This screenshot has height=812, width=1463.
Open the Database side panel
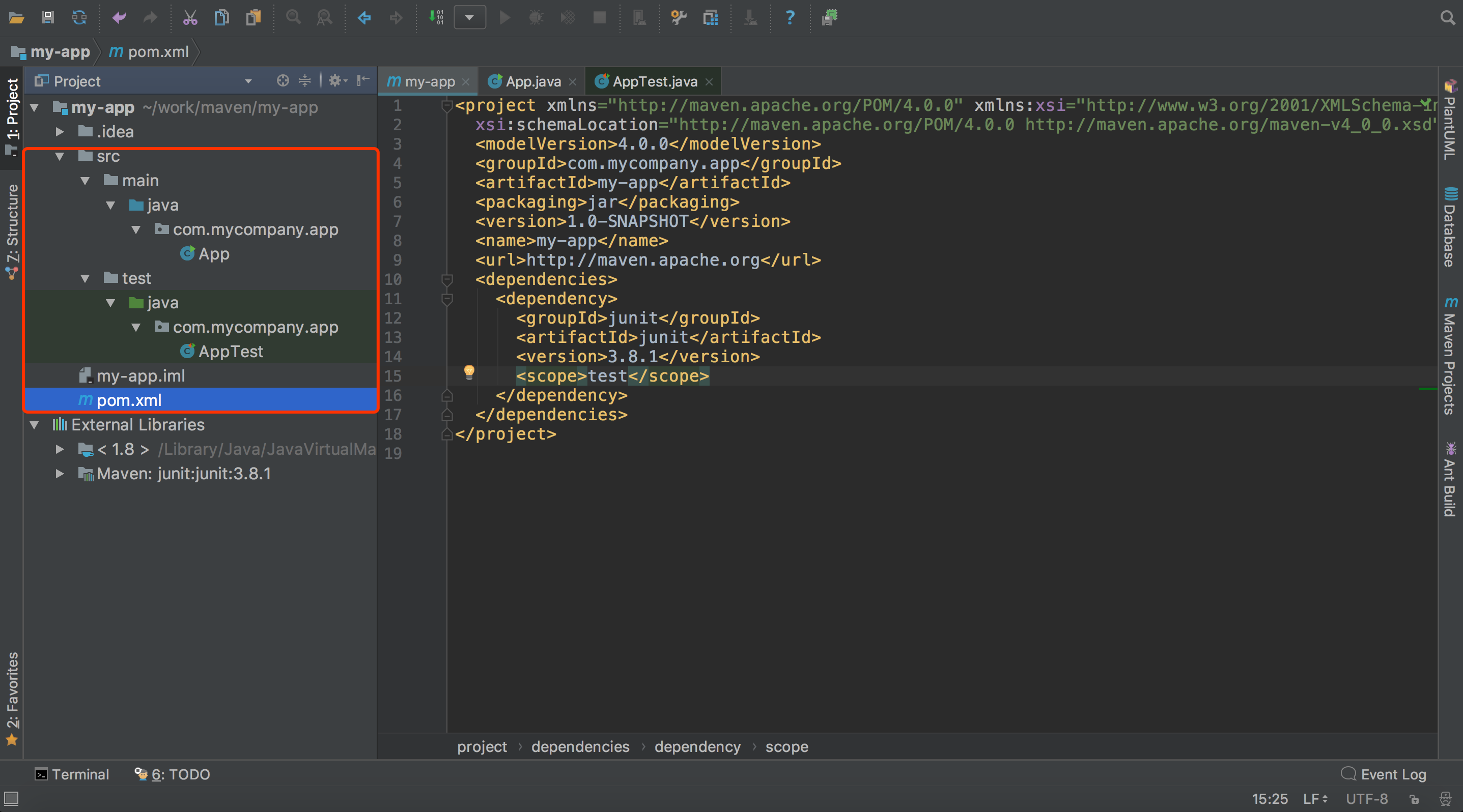pos(1450,226)
